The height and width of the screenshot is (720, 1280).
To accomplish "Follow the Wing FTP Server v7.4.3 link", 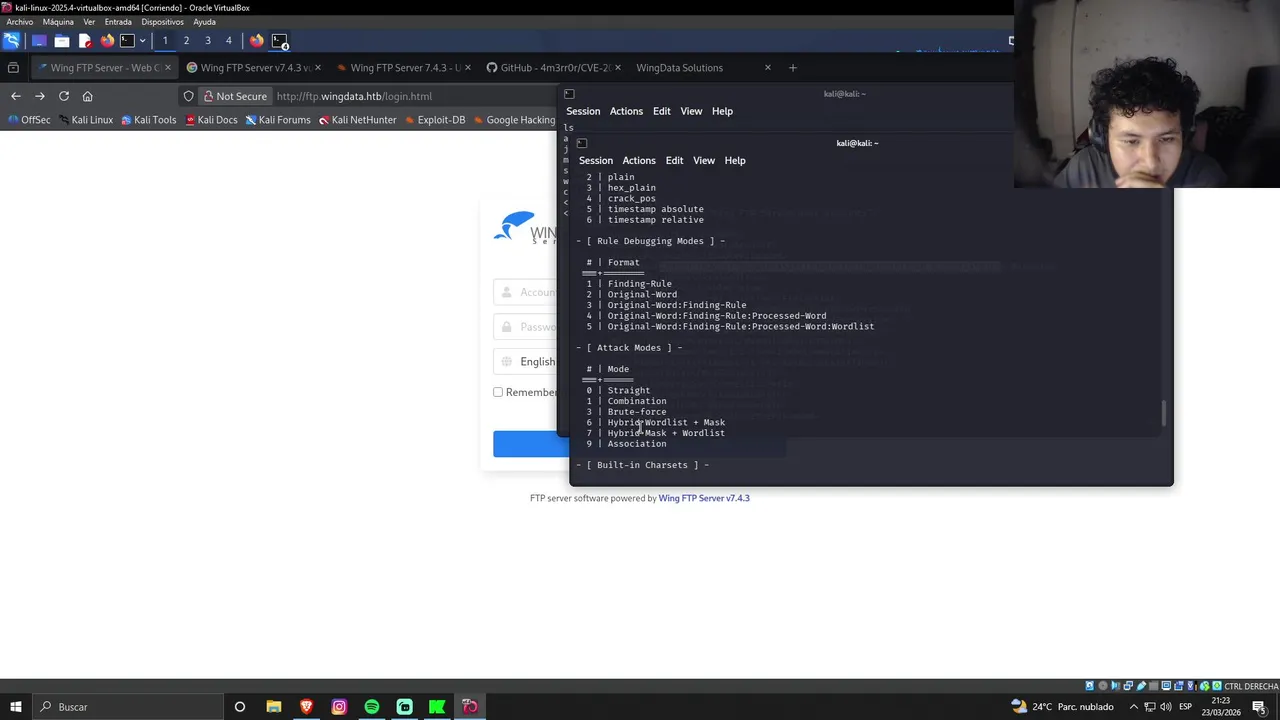I will tap(704, 498).
